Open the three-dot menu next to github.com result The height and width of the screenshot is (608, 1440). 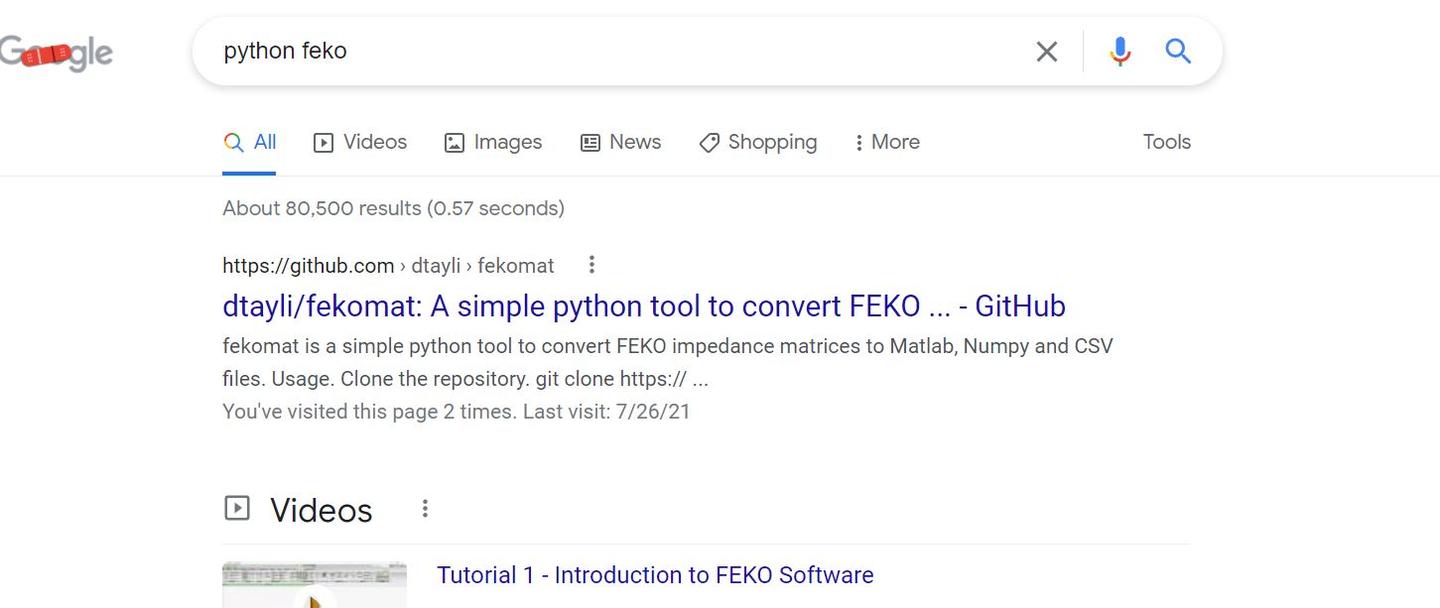point(591,264)
